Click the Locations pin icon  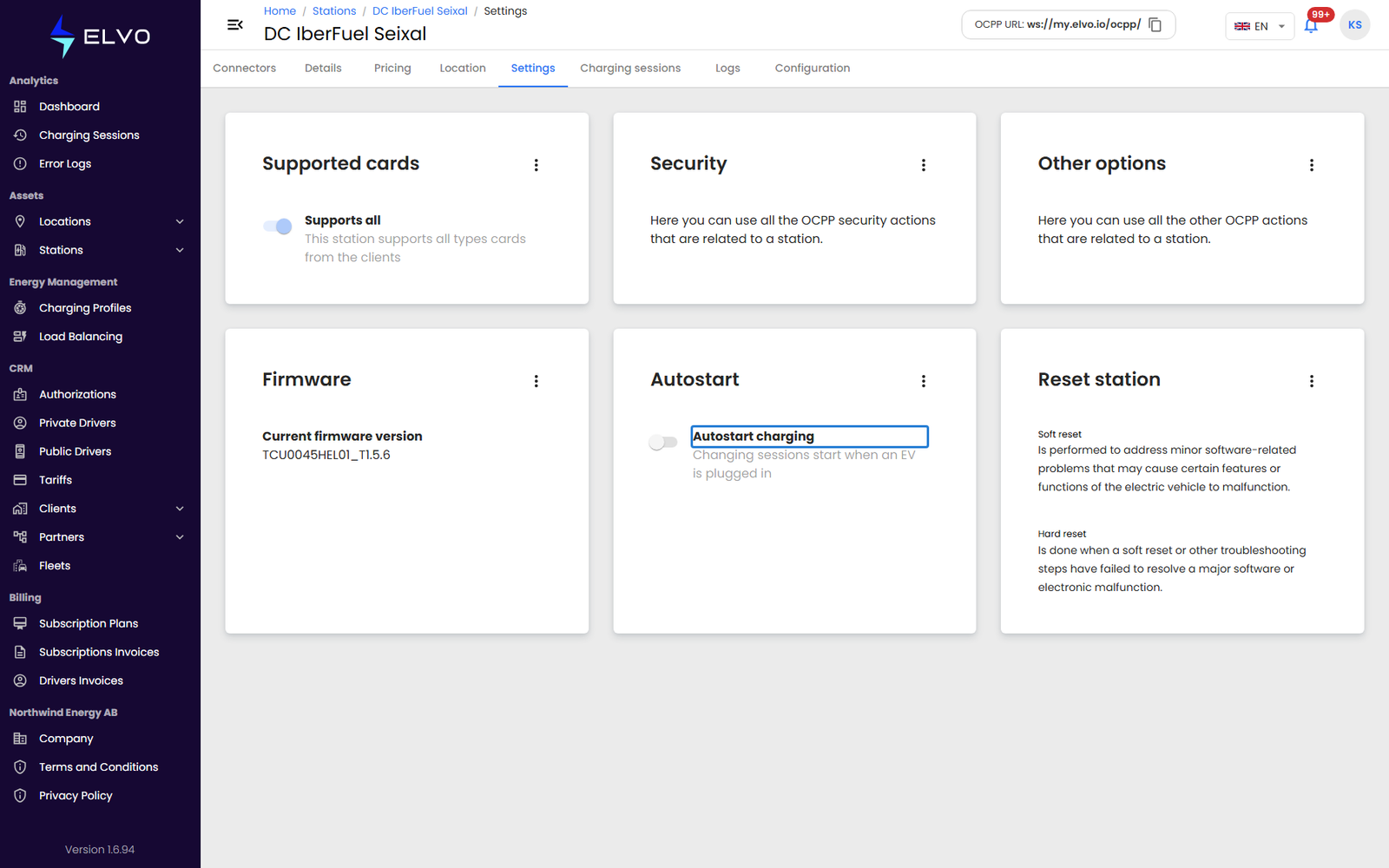tap(20, 221)
